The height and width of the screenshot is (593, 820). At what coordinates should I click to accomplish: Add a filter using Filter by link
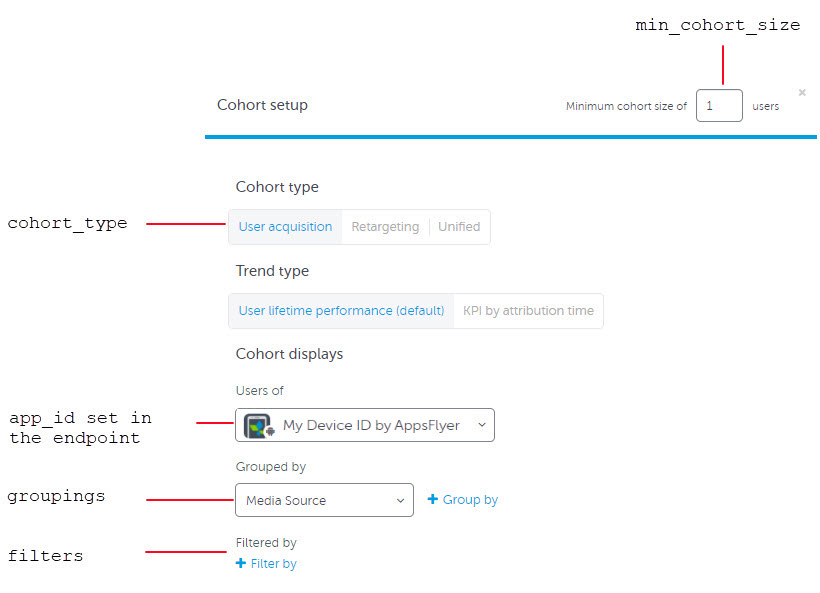(x=274, y=564)
